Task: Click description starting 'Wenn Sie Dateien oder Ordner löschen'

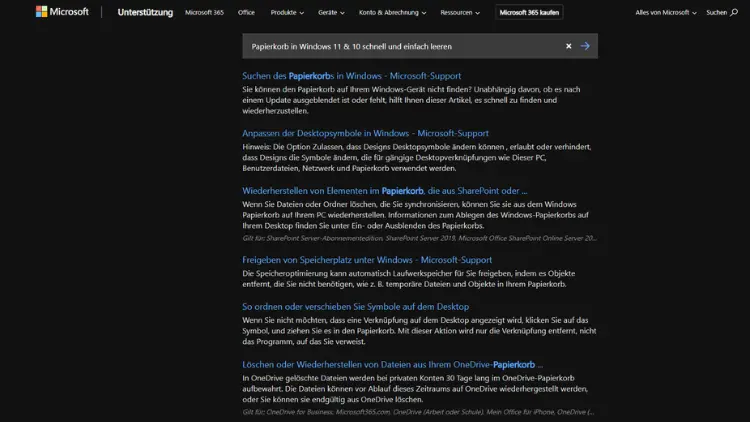Action: click(416, 215)
